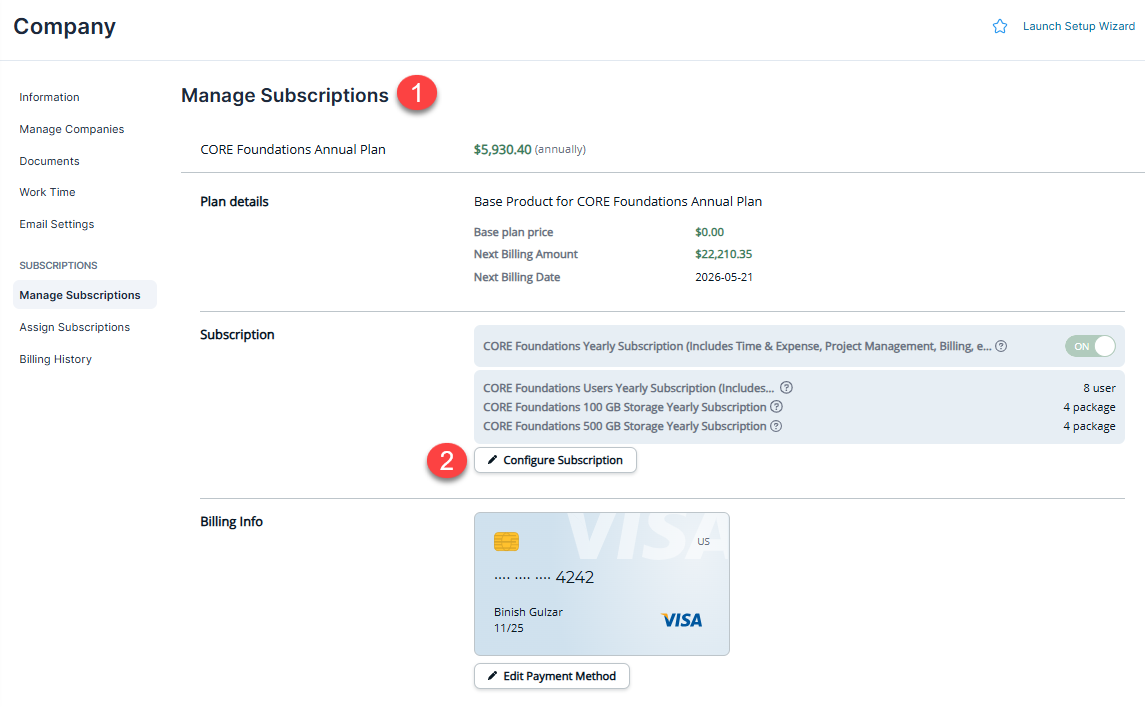Click the VISA logo on the saved card
Image resolution: width=1145 pixels, height=707 pixels.
(684, 621)
